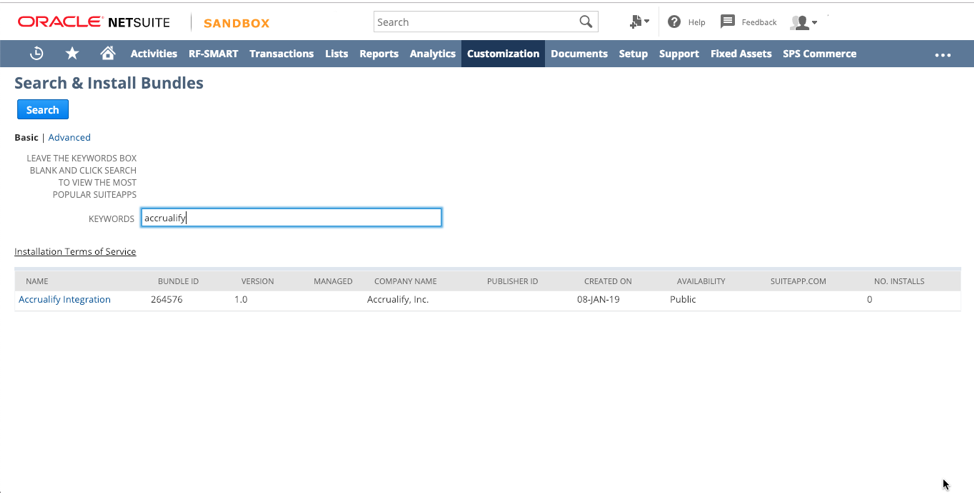Open the Activities menu
974x493 pixels.
(x=153, y=53)
